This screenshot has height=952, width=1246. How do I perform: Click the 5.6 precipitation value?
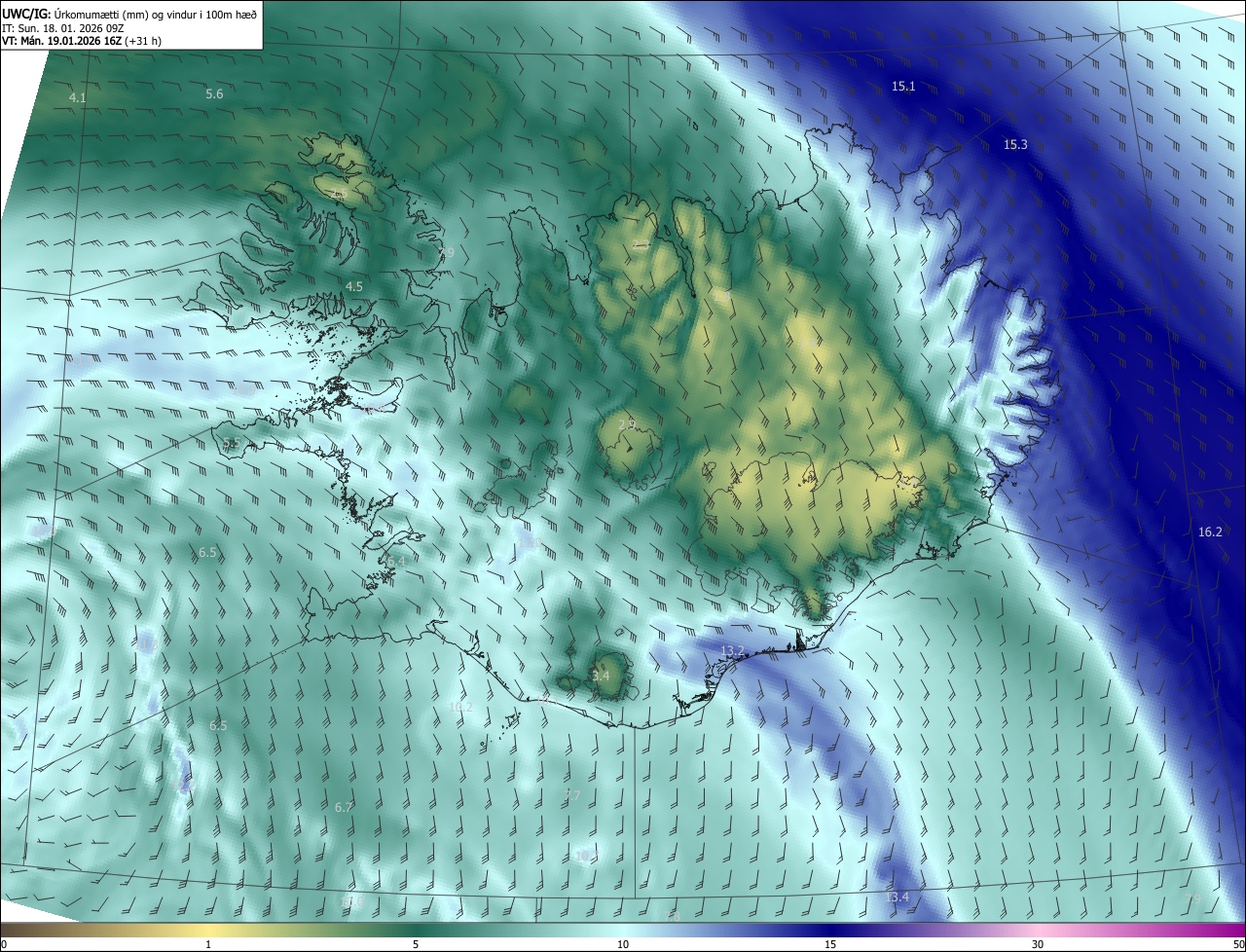click(x=214, y=93)
